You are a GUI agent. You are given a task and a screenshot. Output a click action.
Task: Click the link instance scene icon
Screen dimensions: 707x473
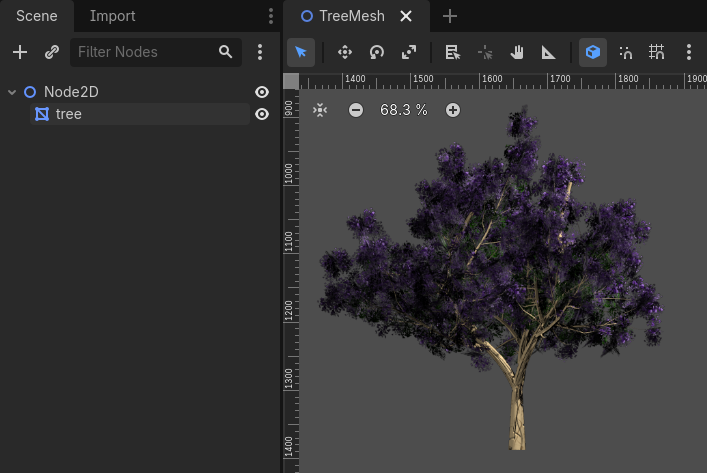pyautogui.click(x=52, y=52)
